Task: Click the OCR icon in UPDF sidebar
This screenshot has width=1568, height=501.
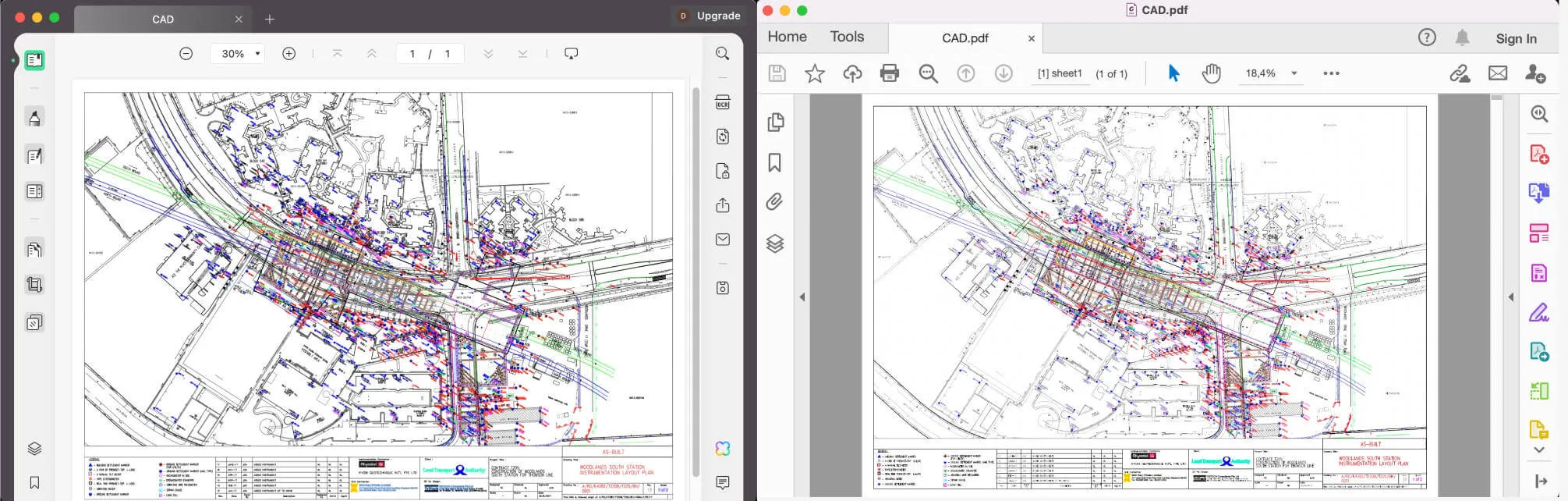Action: point(723,102)
